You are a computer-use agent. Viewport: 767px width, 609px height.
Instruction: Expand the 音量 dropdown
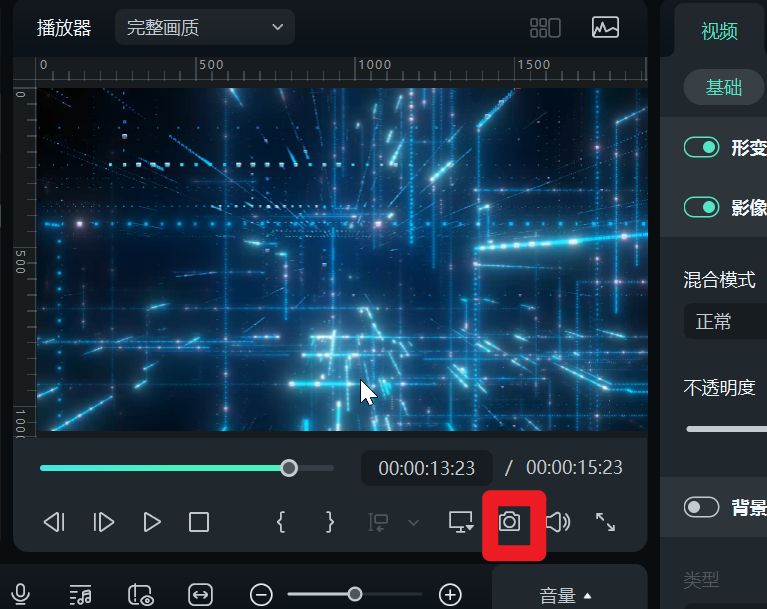pyautogui.click(x=566, y=596)
